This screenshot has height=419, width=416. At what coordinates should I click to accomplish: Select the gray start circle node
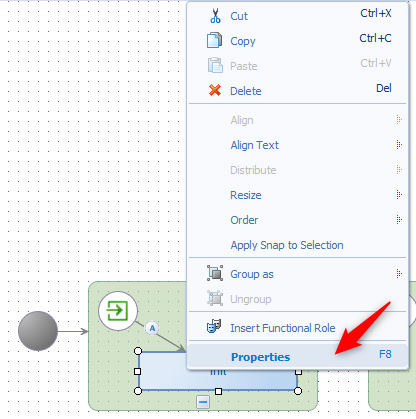click(38, 331)
